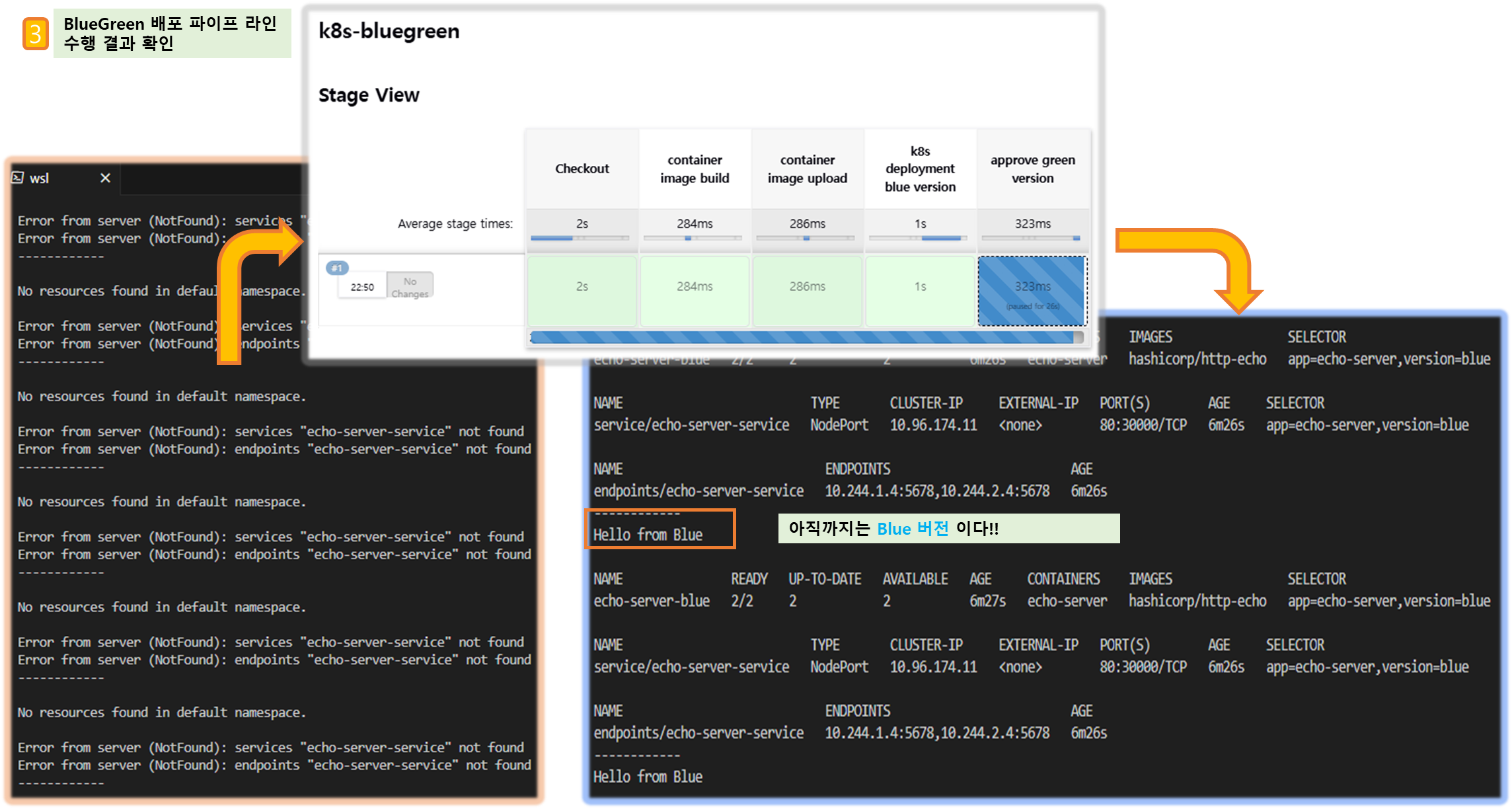1512x809 pixels.
Task: Open the Checkout stage 2s cell
Action: [582, 287]
